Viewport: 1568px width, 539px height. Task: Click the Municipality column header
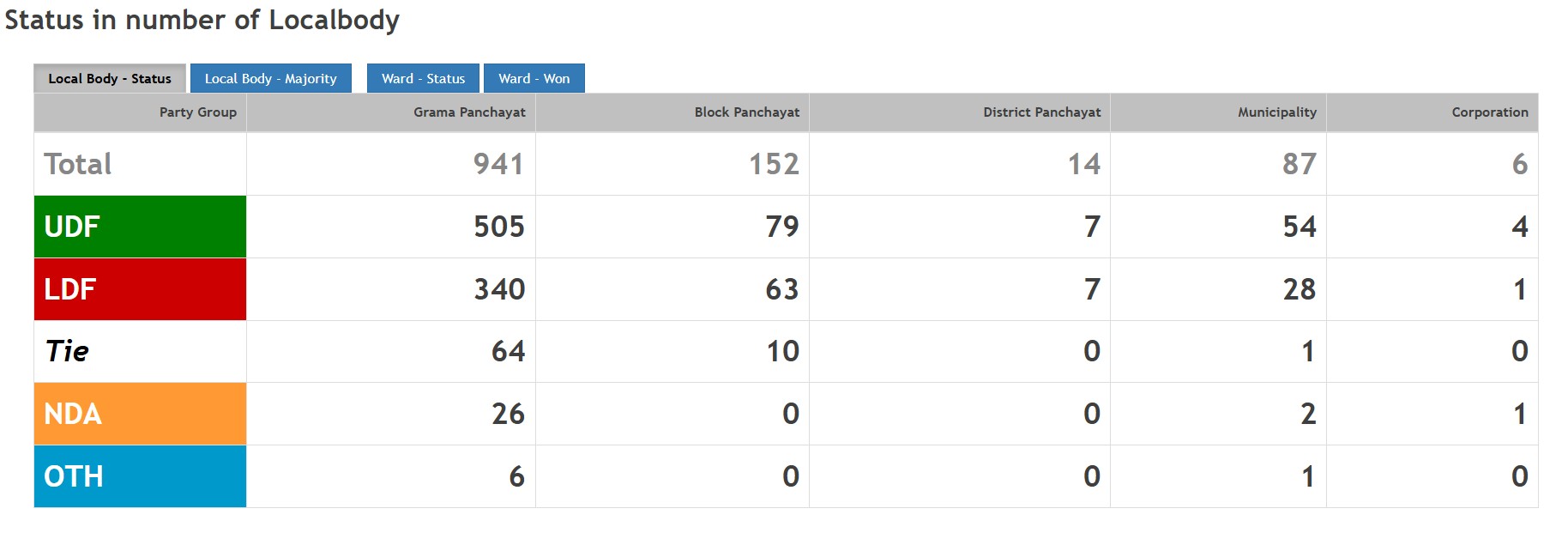1276,112
